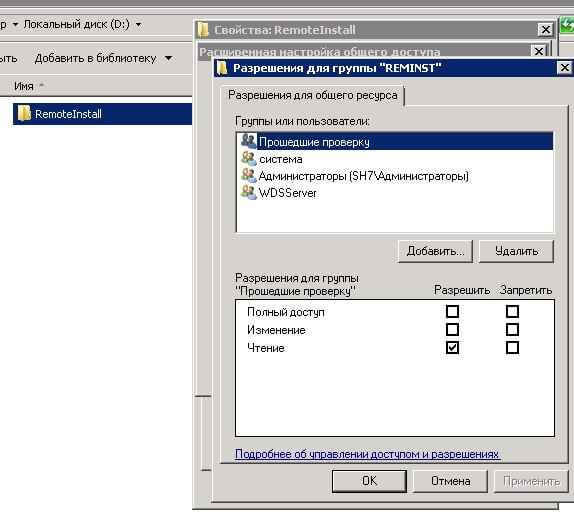Click the Отмена button
The image size is (574, 512).
click(x=450, y=481)
